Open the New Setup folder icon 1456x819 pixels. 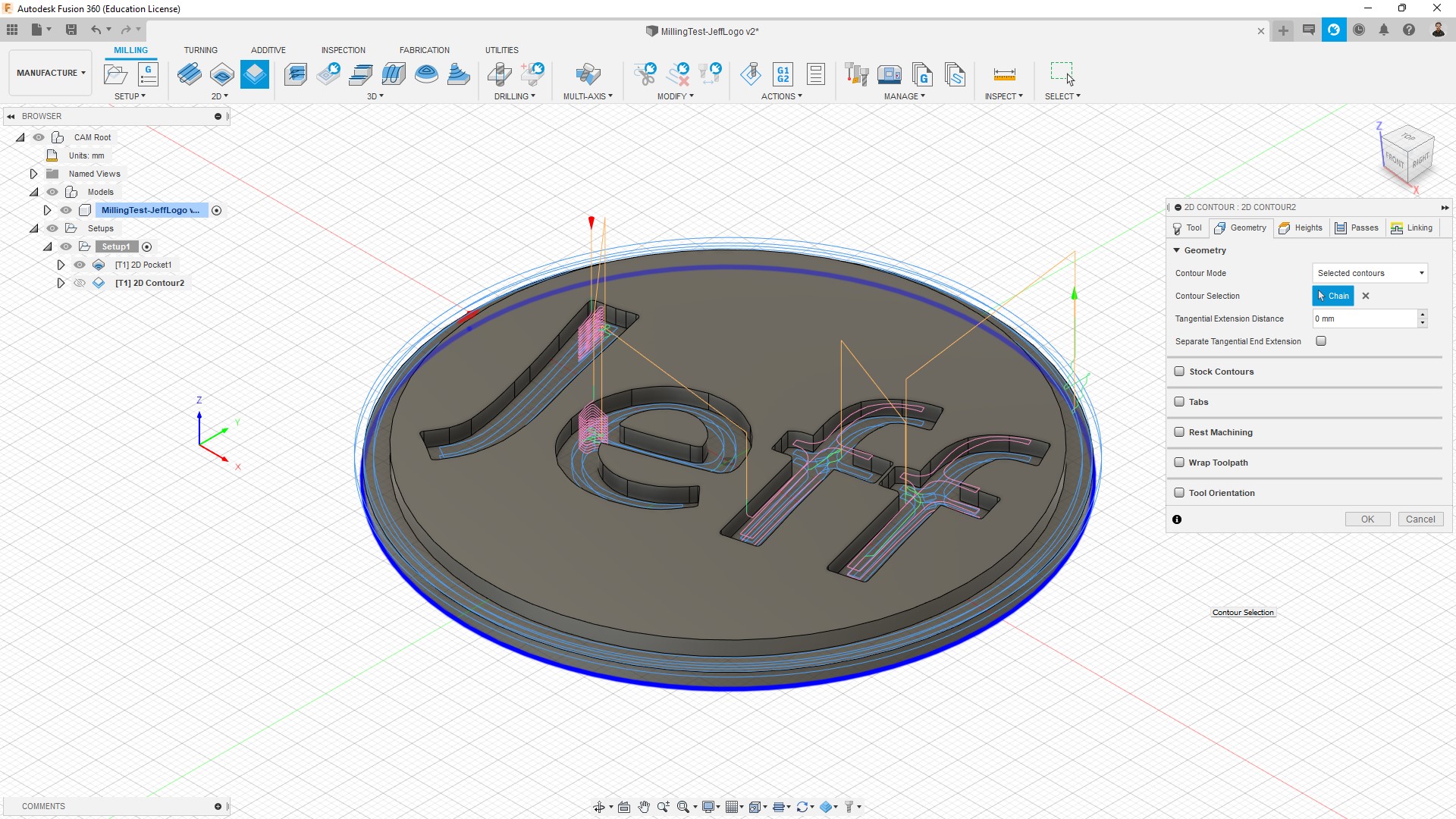(115, 74)
